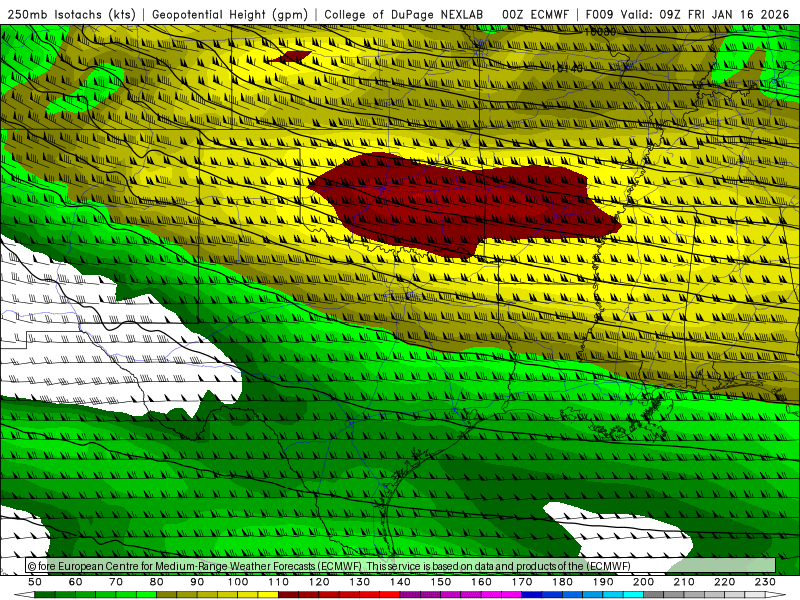Click the 100 knot scale label
This screenshot has width=800, height=600.
click(238, 582)
